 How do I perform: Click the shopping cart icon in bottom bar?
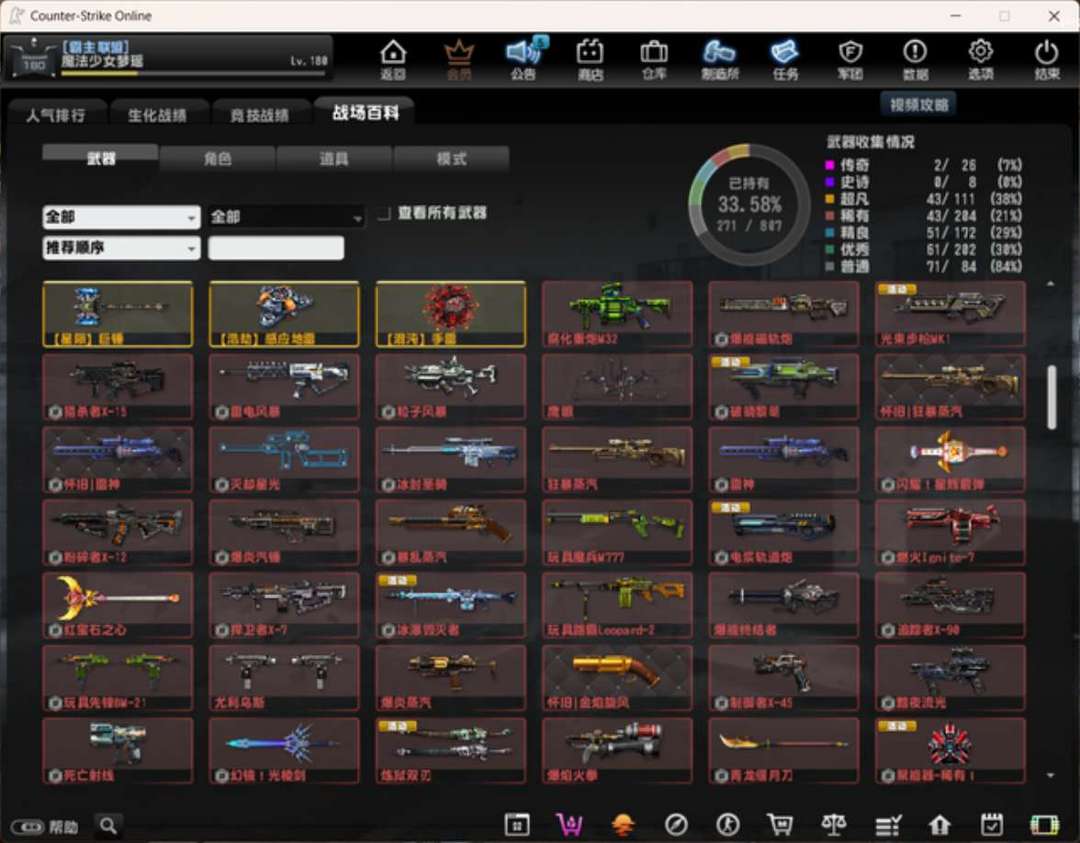click(780, 824)
